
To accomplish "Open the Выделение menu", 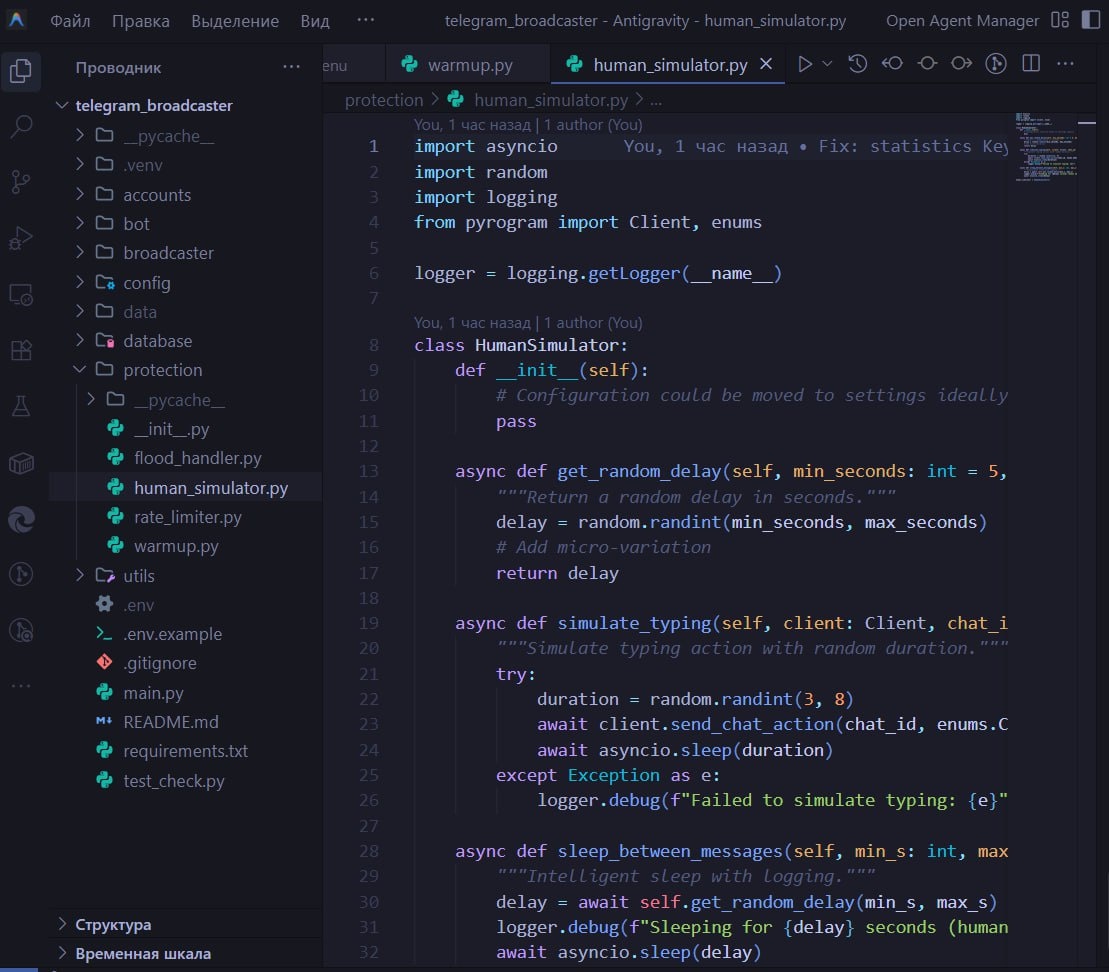I will click(235, 21).
